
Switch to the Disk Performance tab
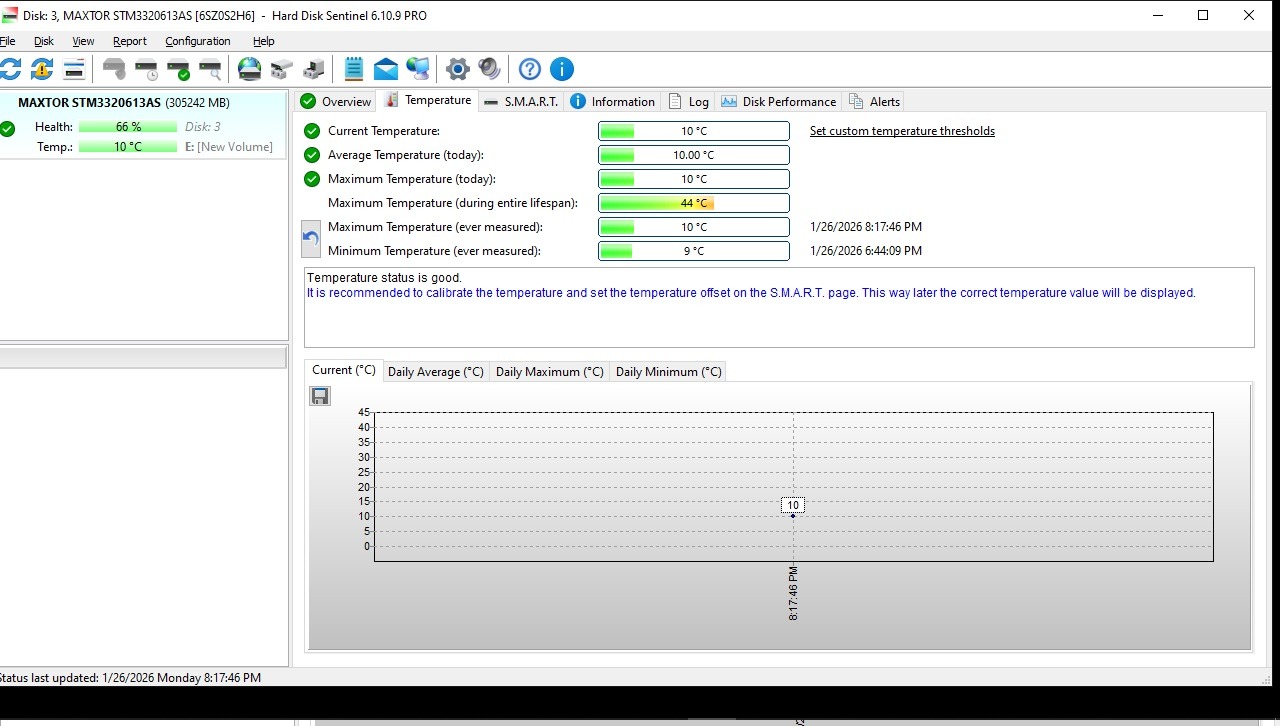coord(779,102)
